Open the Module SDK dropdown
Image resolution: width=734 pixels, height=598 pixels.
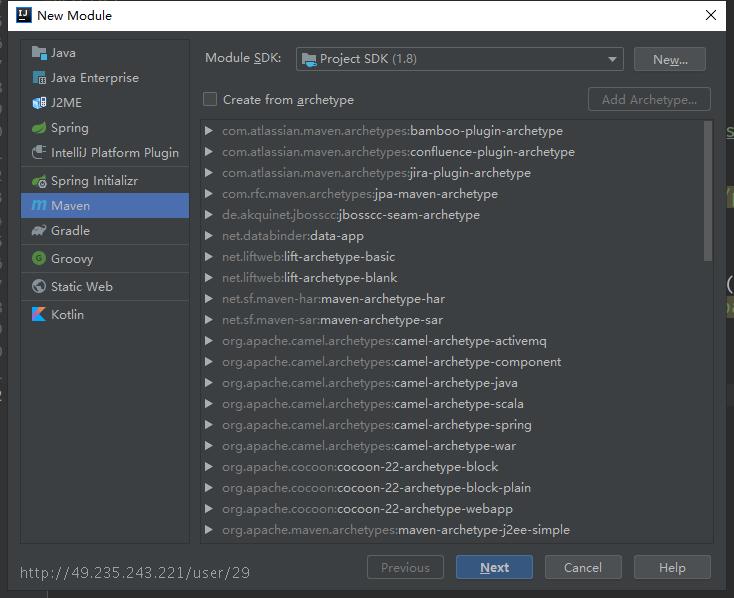(459, 59)
